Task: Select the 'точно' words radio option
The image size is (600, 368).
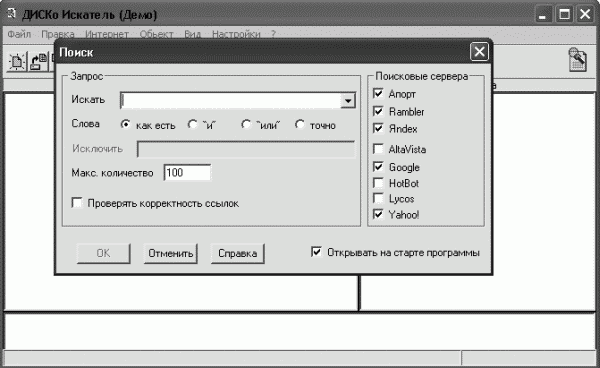Action: pyautogui.click(x=300, y=124)
